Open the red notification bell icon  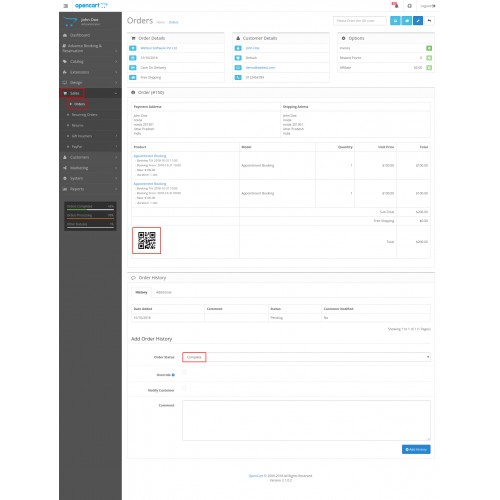click(395, 5)
